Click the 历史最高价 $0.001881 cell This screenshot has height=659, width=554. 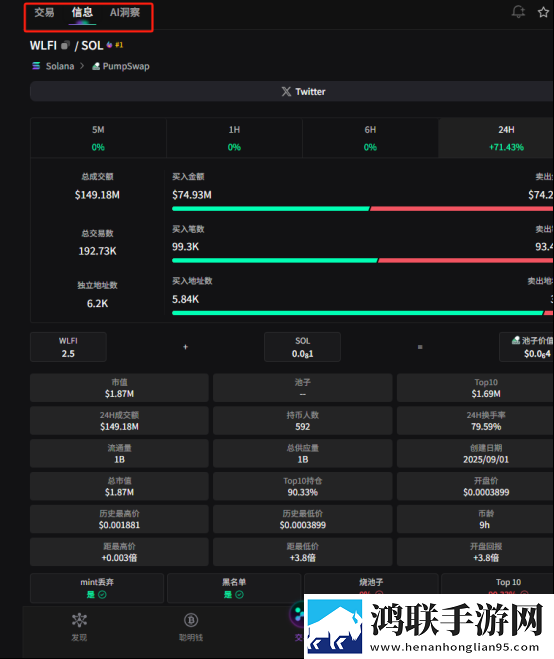point(119,519)
